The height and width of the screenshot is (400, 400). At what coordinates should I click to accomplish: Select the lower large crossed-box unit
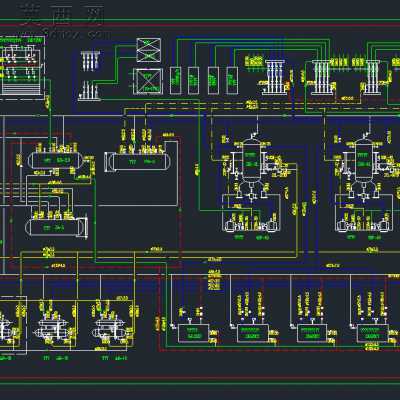click(x=148, y=81)
